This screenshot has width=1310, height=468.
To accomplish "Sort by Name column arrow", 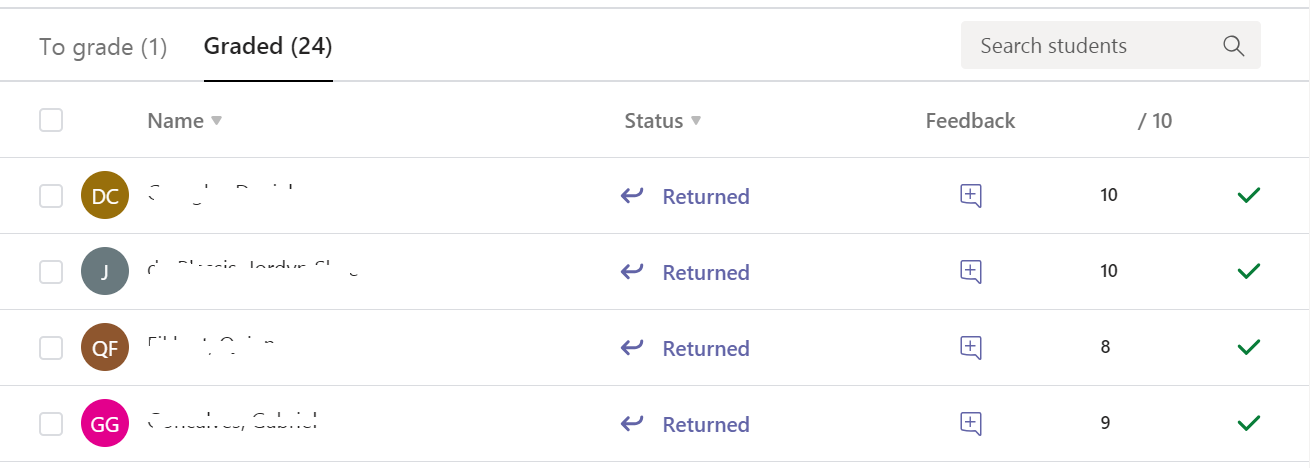I will click(216, 121).
